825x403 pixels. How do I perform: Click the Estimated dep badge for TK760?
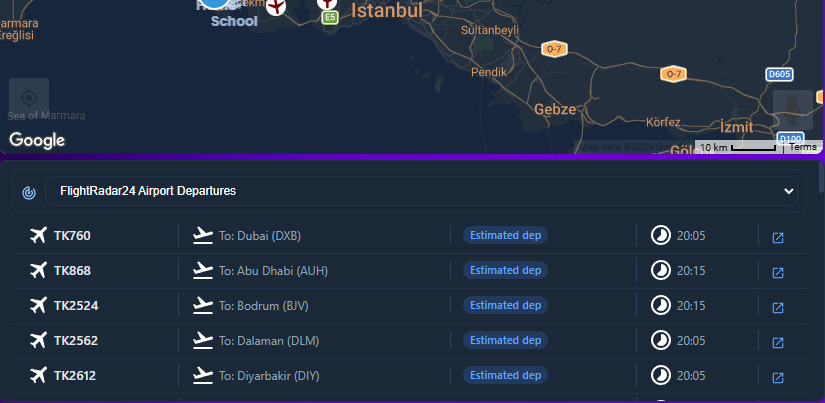coord(505,235)
